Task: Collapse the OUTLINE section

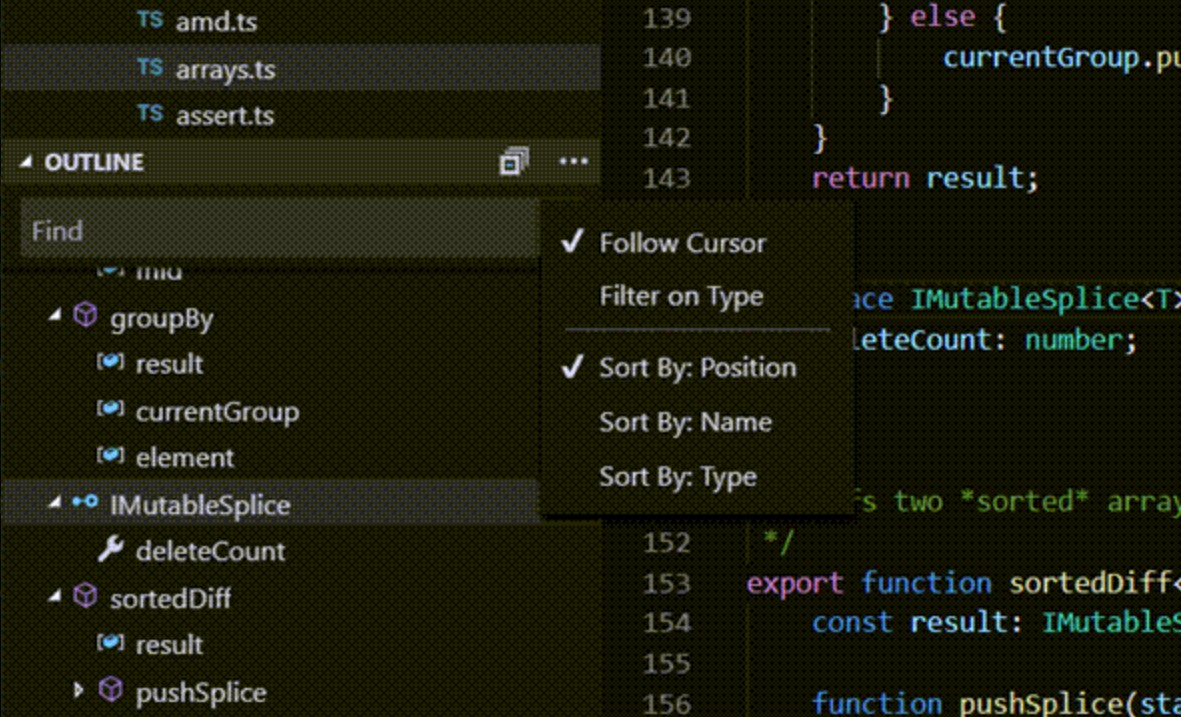Action: click(x=26, y=161)
